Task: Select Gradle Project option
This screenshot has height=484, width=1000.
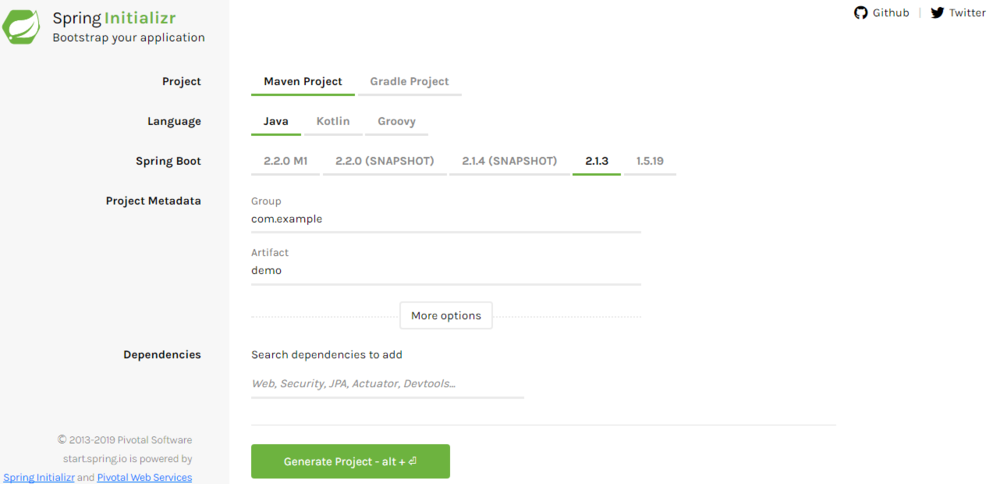Action: 409,82
